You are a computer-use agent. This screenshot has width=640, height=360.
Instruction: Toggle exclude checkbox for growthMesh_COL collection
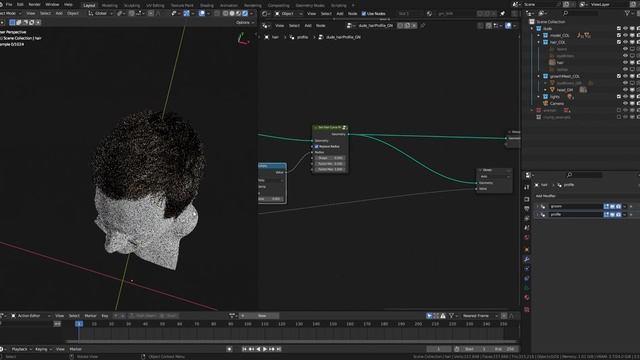click(x=619, y=76)
